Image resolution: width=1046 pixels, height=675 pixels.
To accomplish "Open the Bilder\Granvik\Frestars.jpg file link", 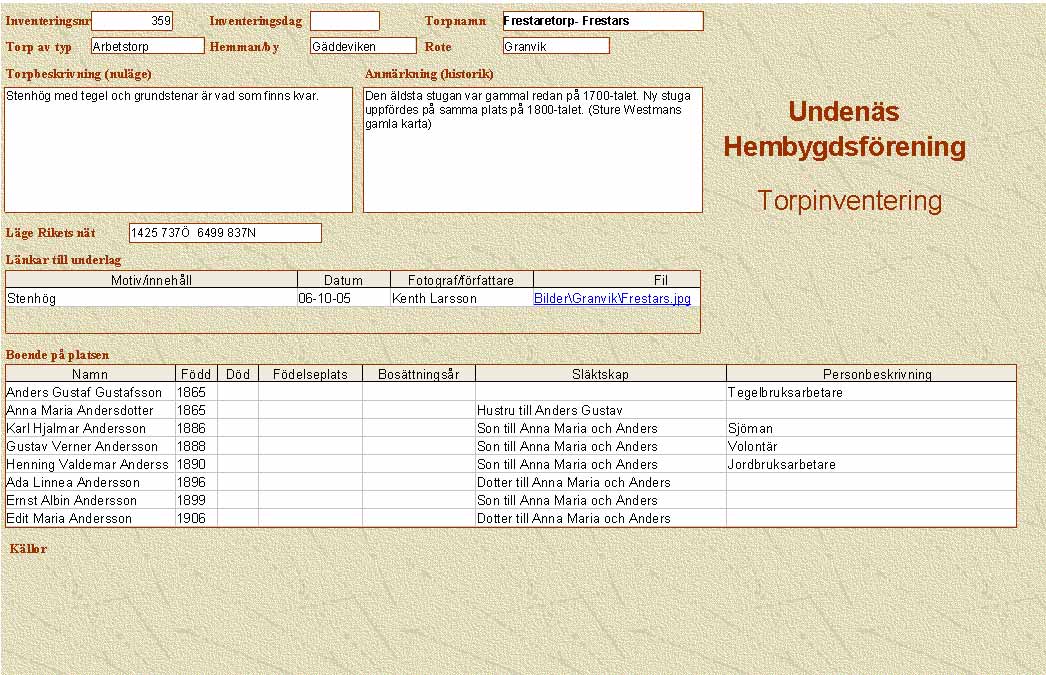I will click(611, 298).
